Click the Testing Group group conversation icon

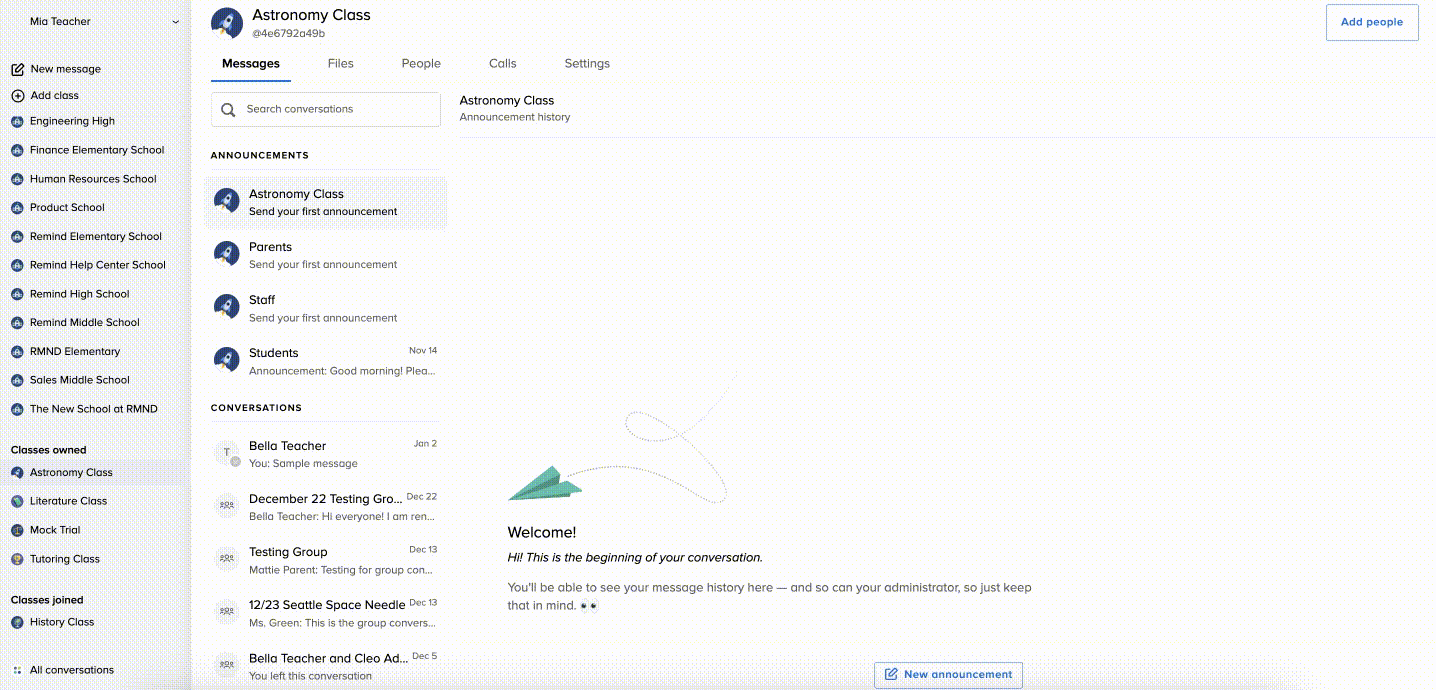coord(225,559)
